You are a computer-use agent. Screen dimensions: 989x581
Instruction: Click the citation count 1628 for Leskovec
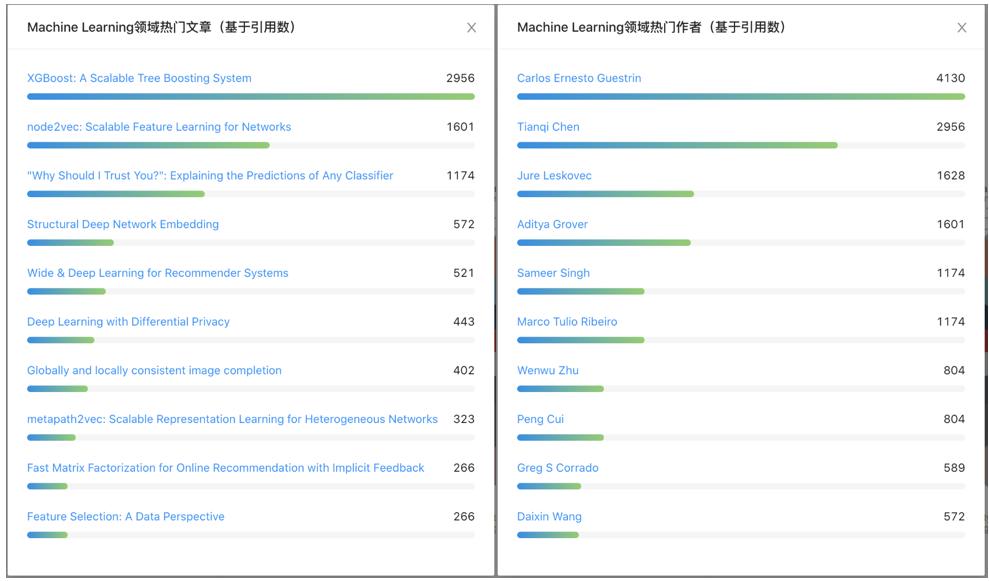pos(951,175)
